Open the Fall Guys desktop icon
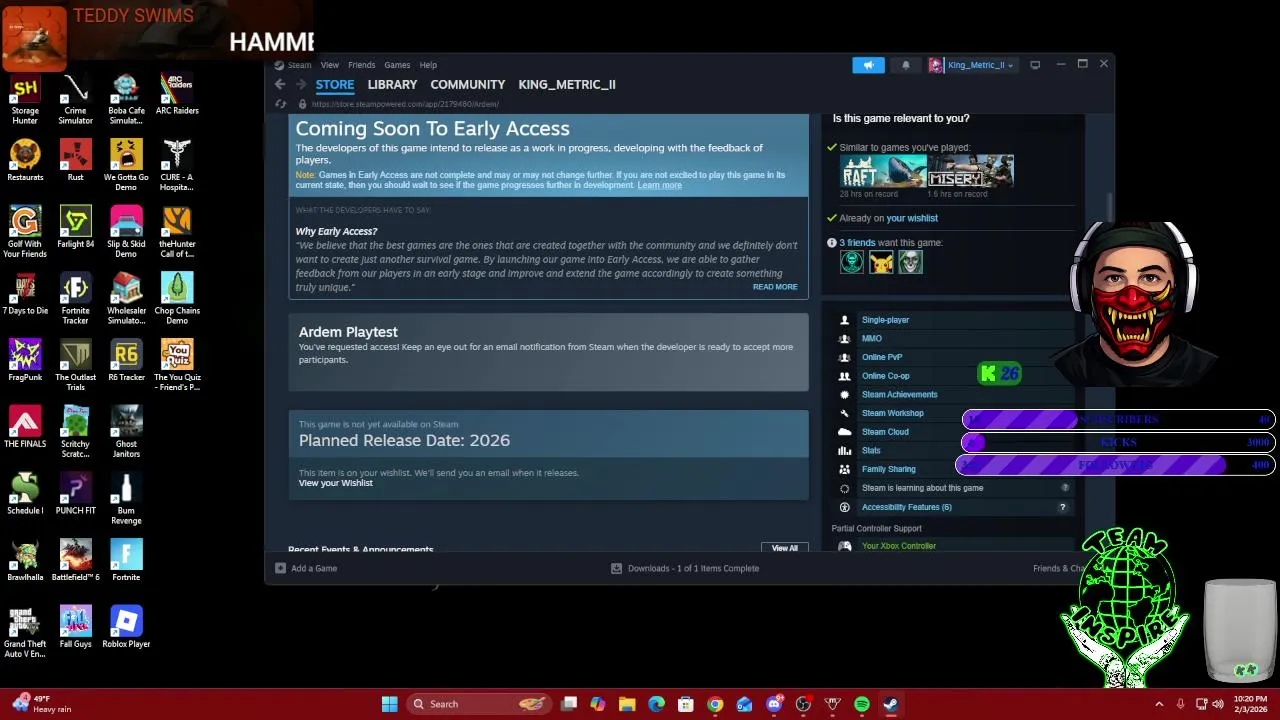 coord(75,628)
